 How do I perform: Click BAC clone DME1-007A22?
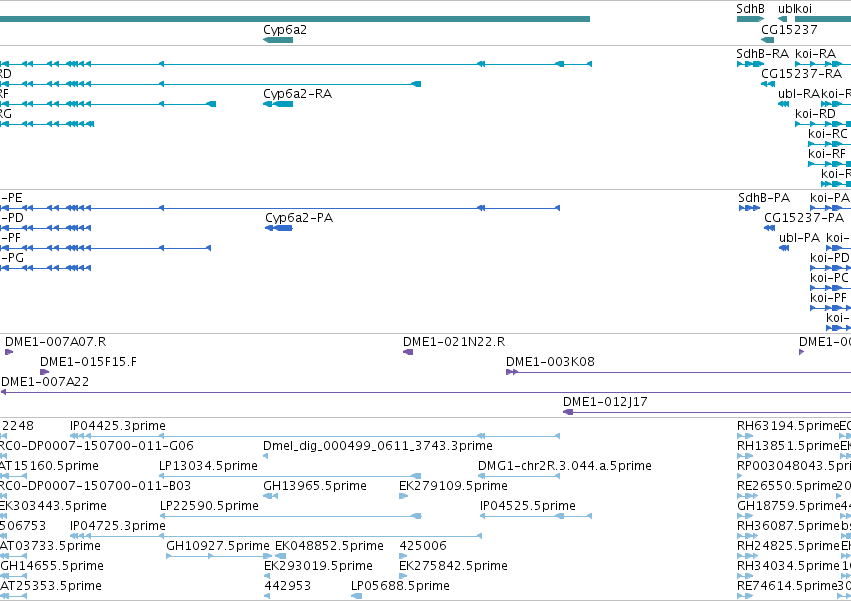45,382
